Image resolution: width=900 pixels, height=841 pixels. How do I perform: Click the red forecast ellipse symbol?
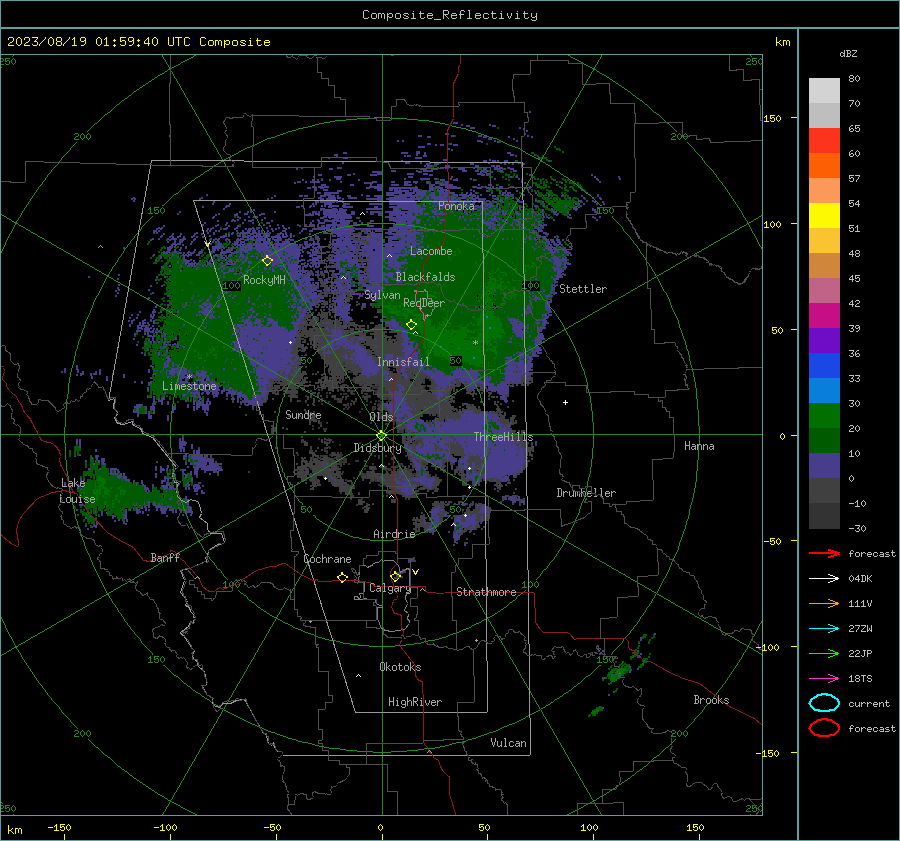824,728
